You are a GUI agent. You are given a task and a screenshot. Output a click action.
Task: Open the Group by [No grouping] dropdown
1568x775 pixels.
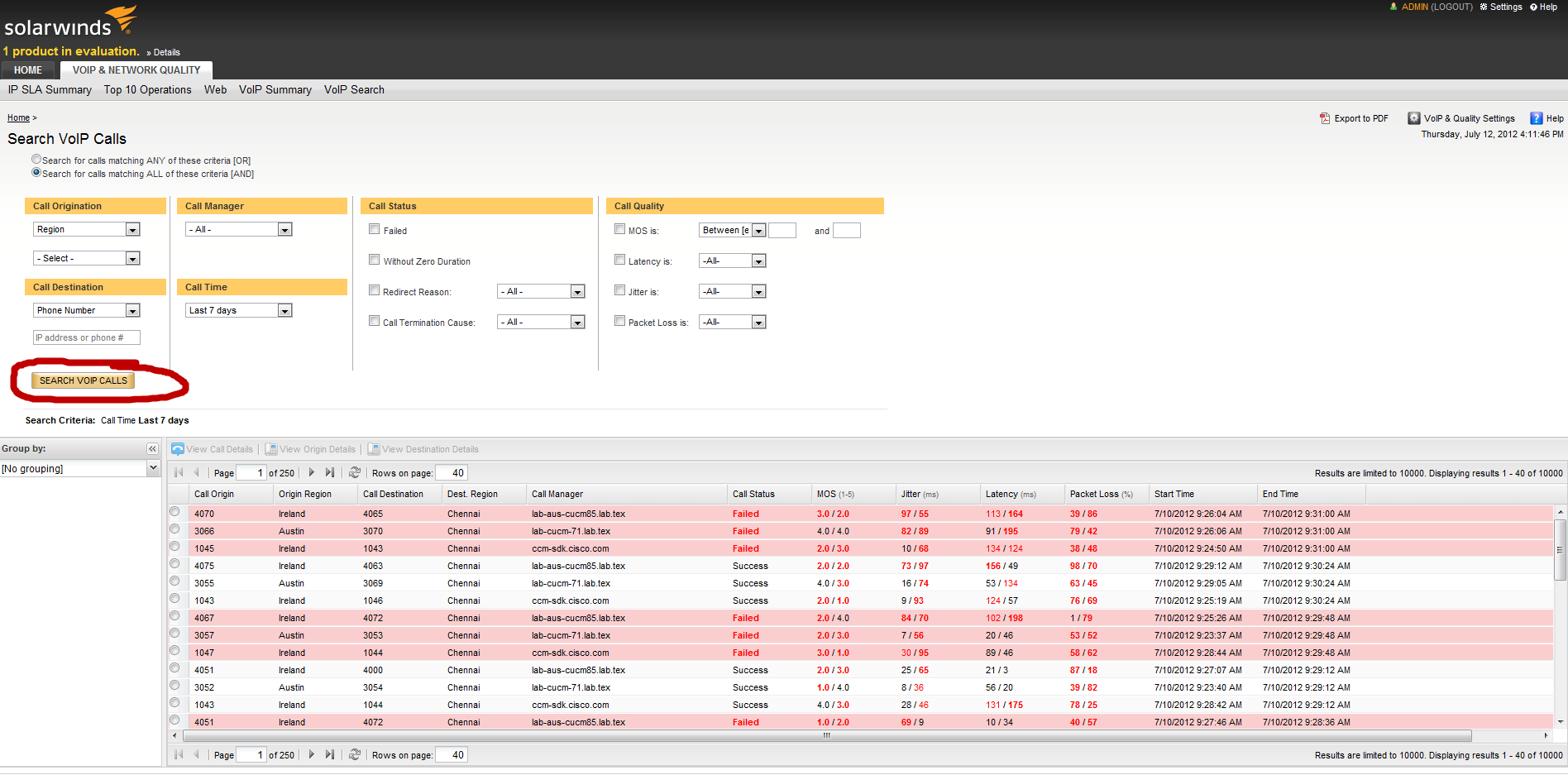coord(80,468)
